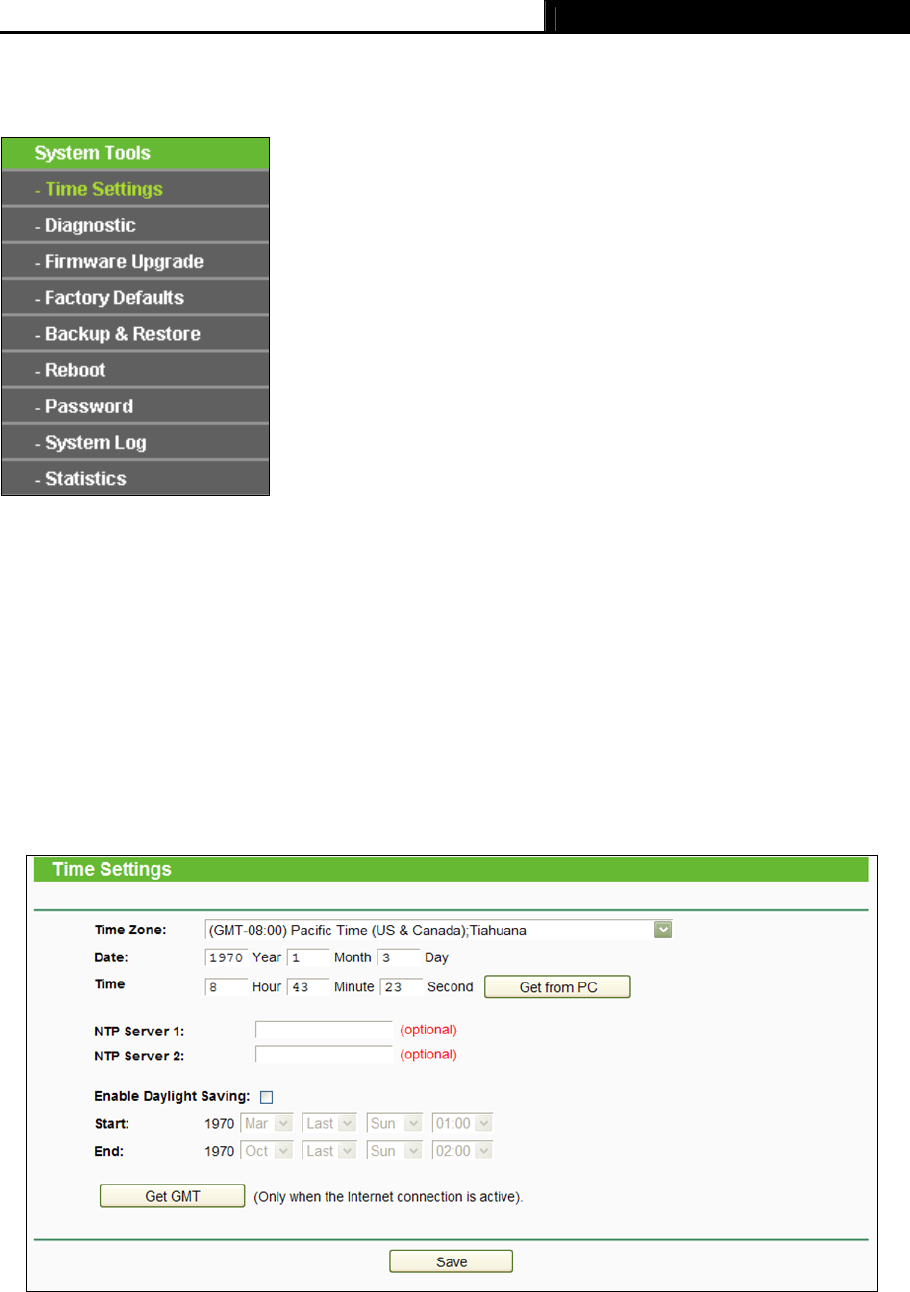
Task: Click the Day input field
Action: point(399,957)
